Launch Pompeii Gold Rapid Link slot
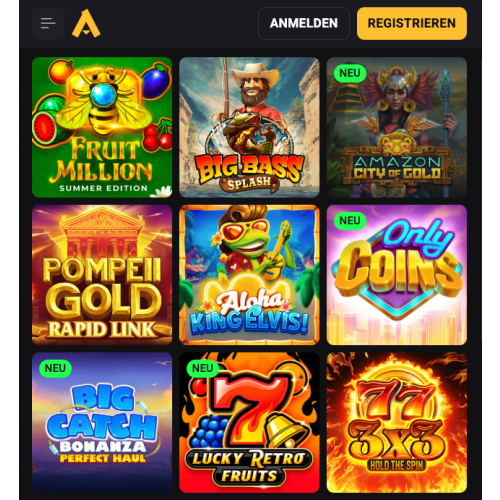Image resolution: width=500 pixels, height=500 pixels. pos(102,275)
